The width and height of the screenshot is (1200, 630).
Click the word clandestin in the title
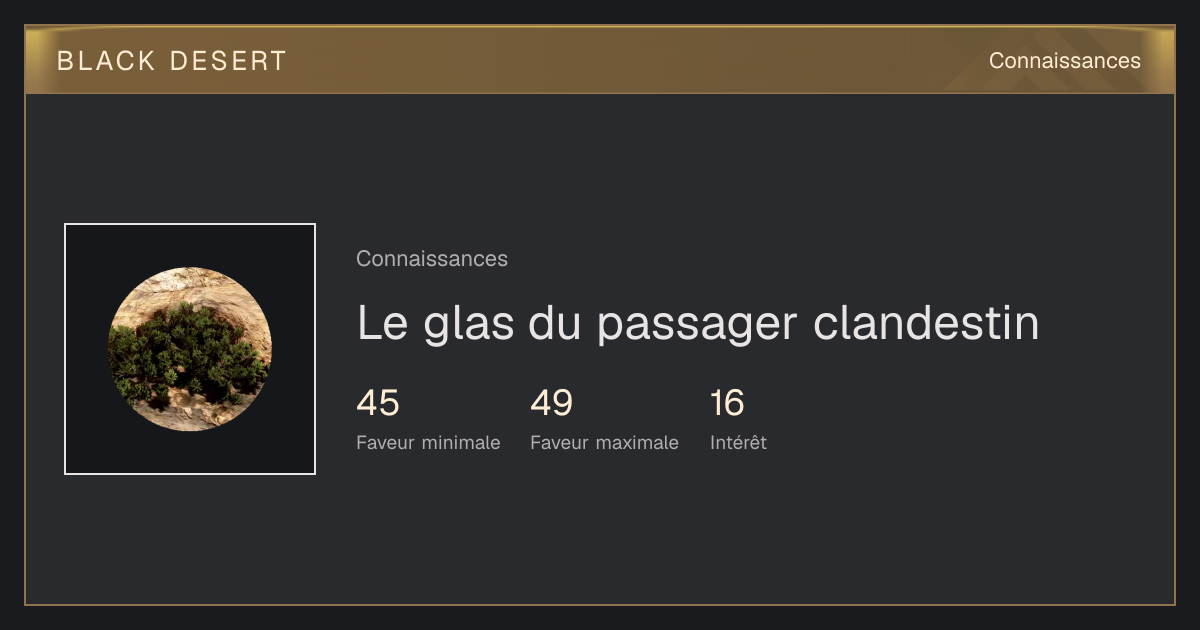[927, 322]
